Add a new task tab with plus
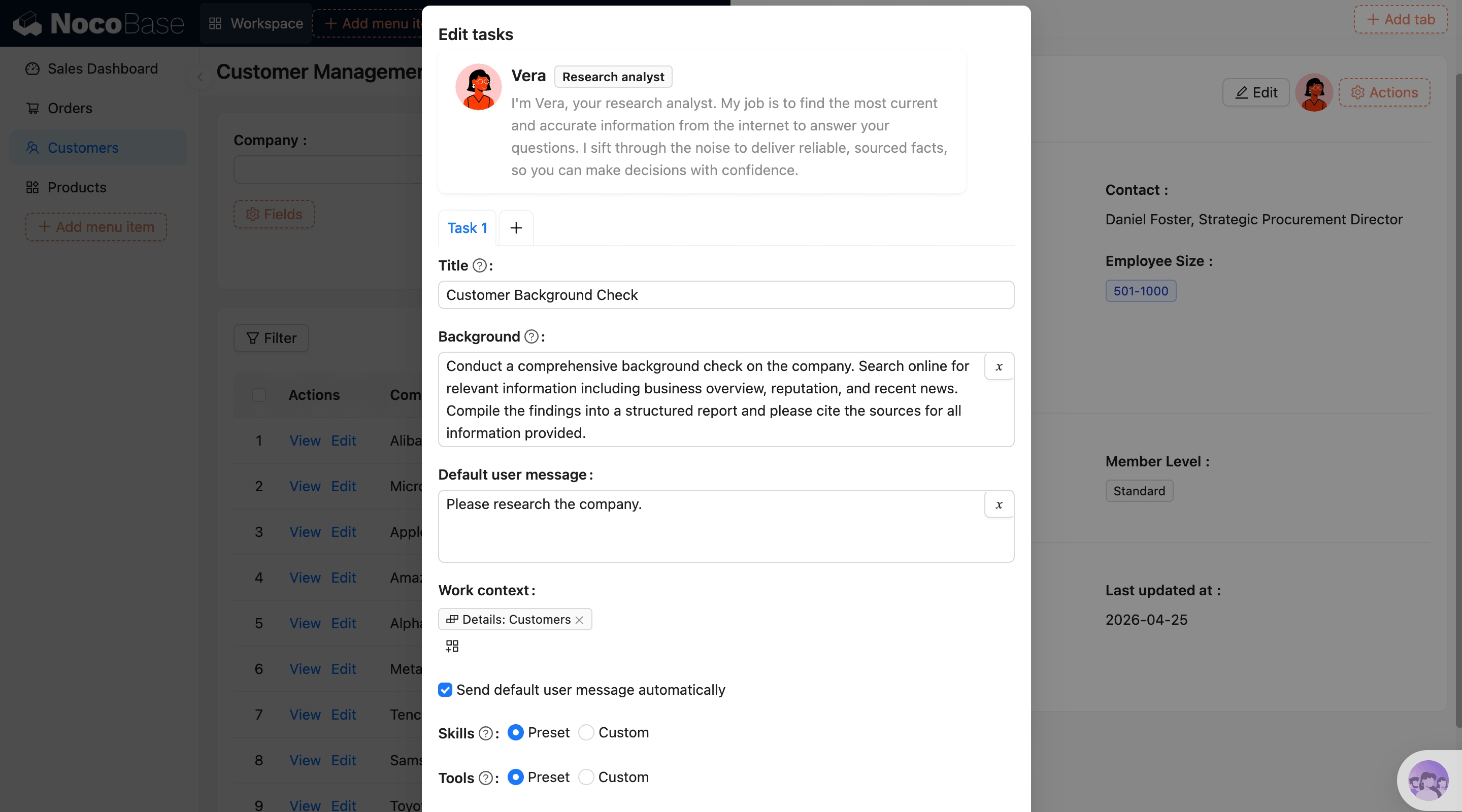The width and height of the screenshot is (1462, 812). 516,228
